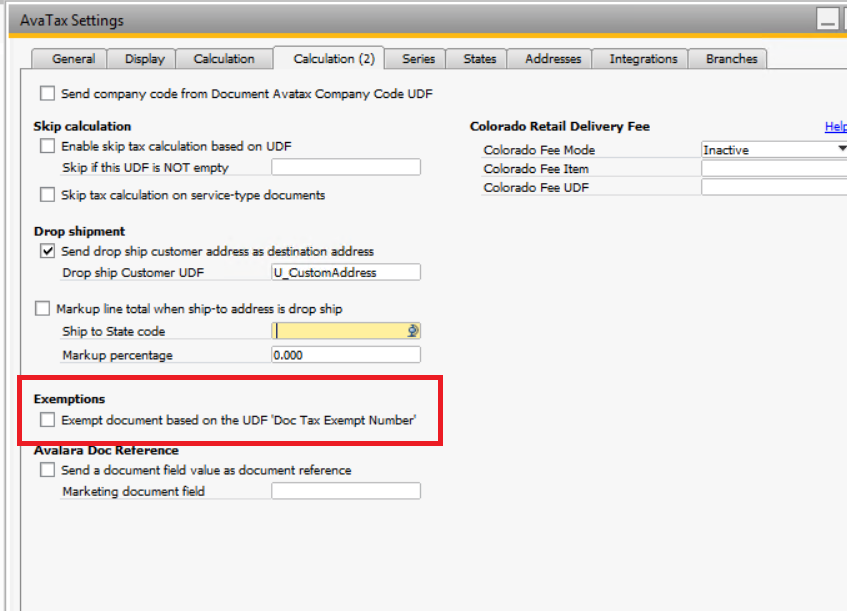Image resolution: width=847 pixels, height=611 pixels.
Task: Click the Ship to State code field
Action: (346, 331)
